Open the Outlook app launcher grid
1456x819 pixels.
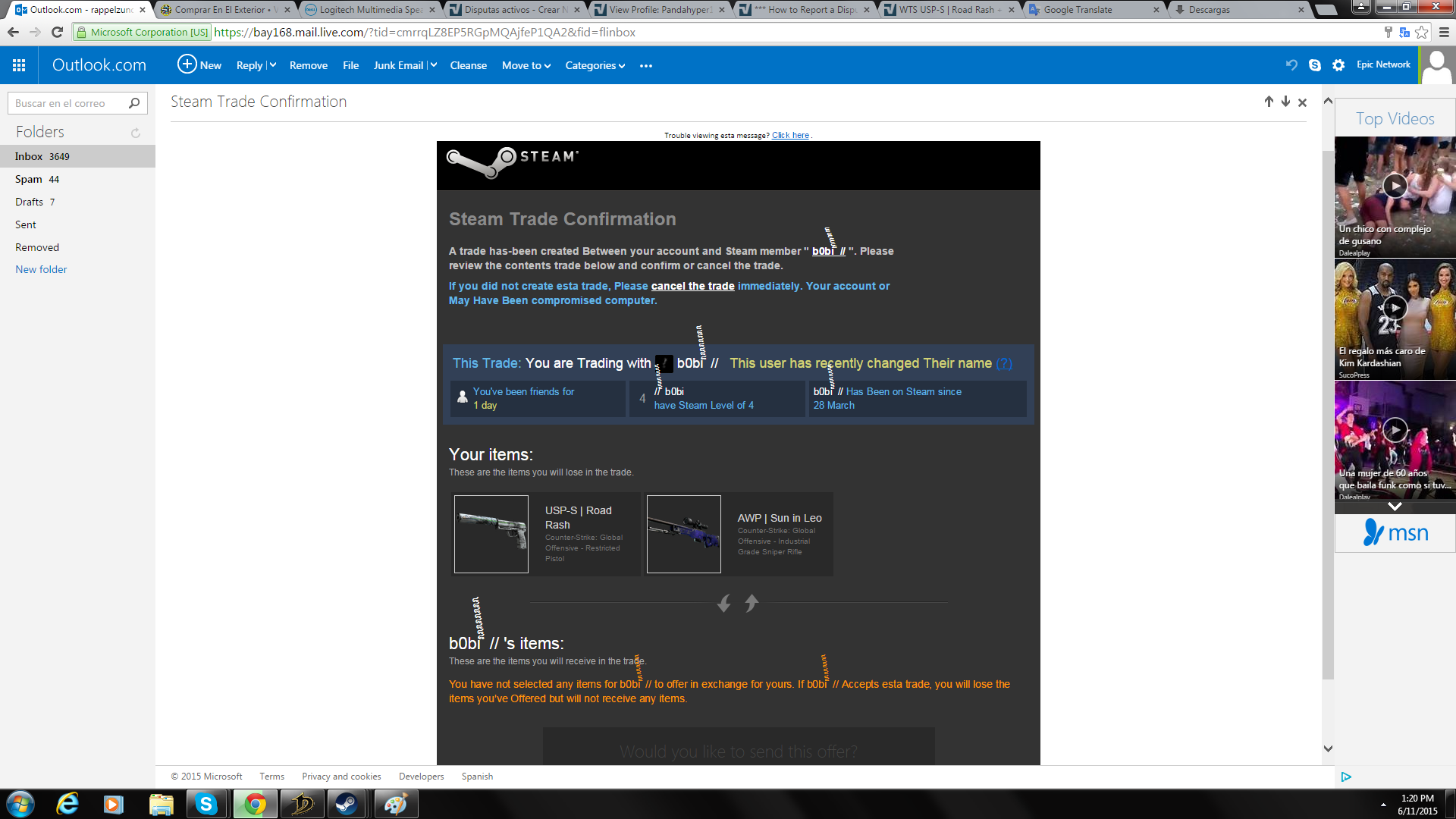19,65
